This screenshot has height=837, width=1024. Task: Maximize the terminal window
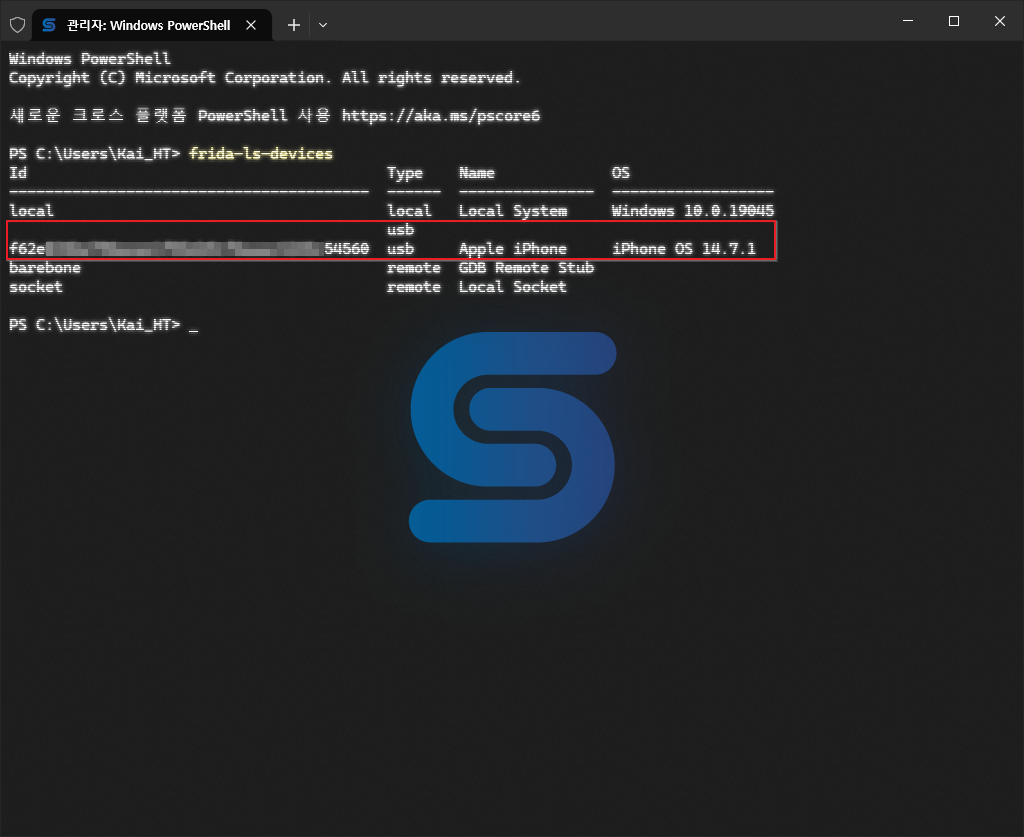(x=953, y=21)
